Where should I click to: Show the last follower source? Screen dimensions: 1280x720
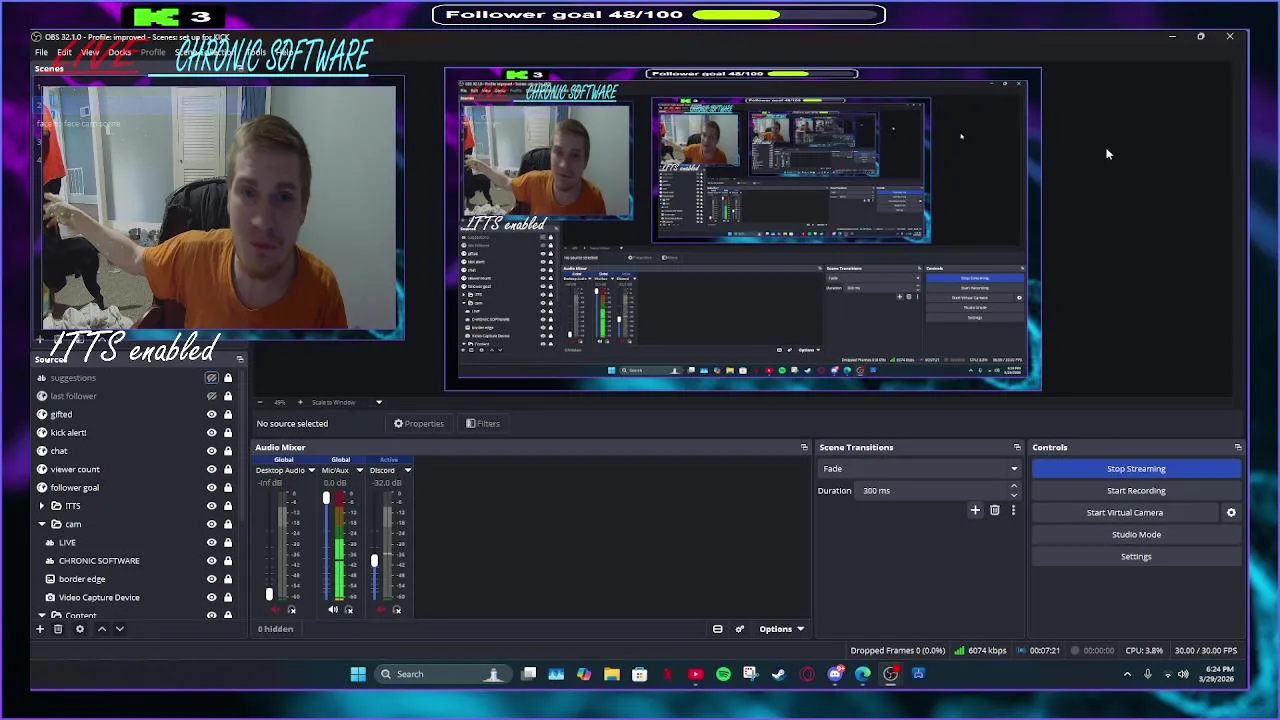(x=211, y=396)
